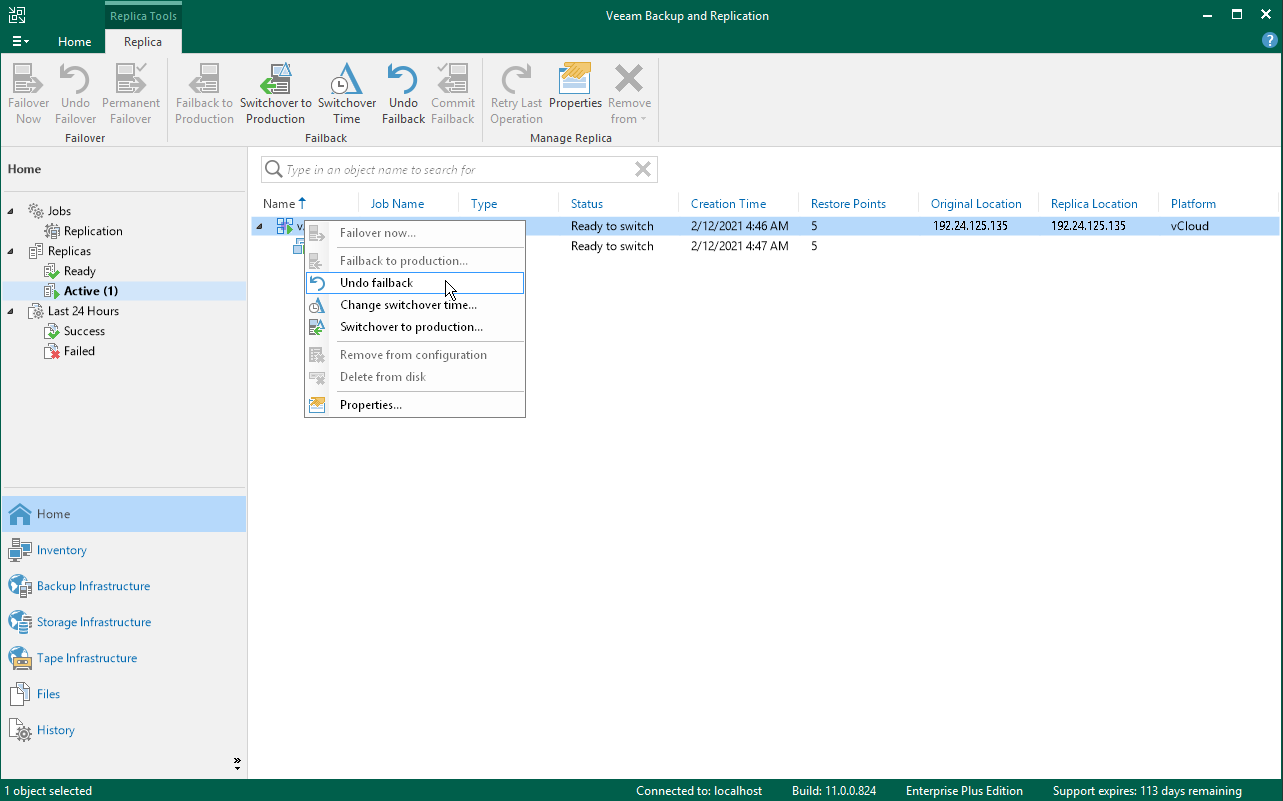The image size is (1283, 801).
Task: Open the Files navigation view
Action: [123, 694]
